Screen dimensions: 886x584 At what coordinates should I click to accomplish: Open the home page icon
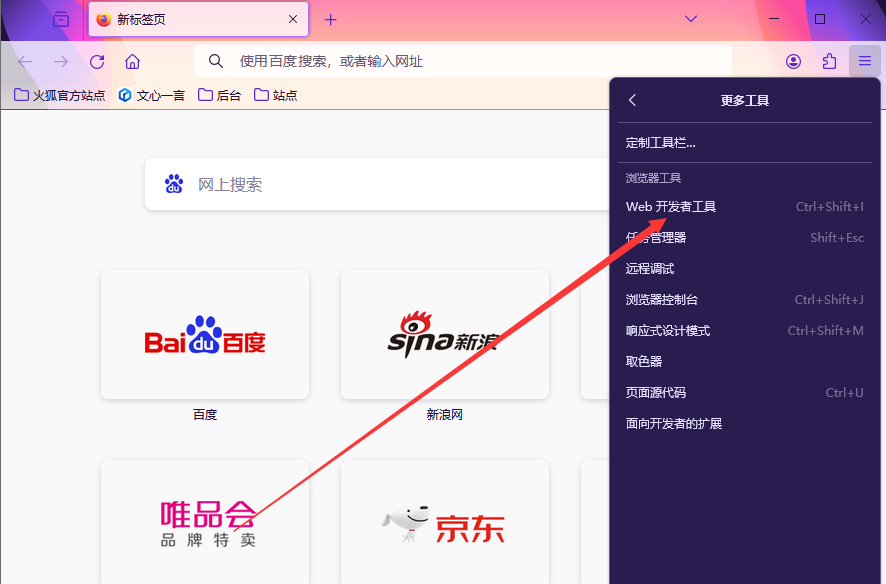coord(132,62)
